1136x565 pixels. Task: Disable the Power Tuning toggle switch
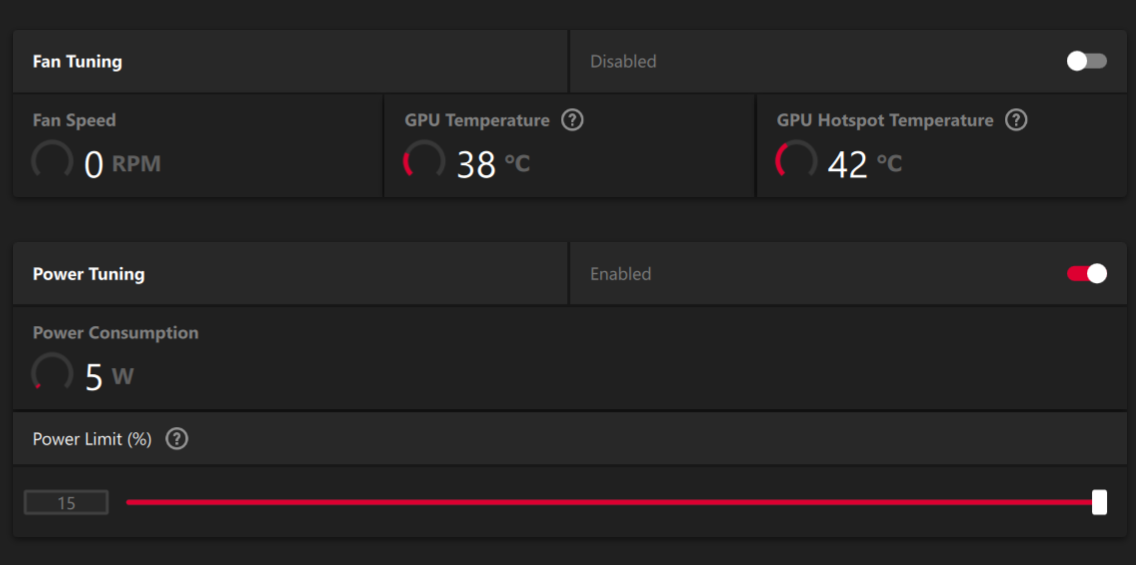[1087, 274]
